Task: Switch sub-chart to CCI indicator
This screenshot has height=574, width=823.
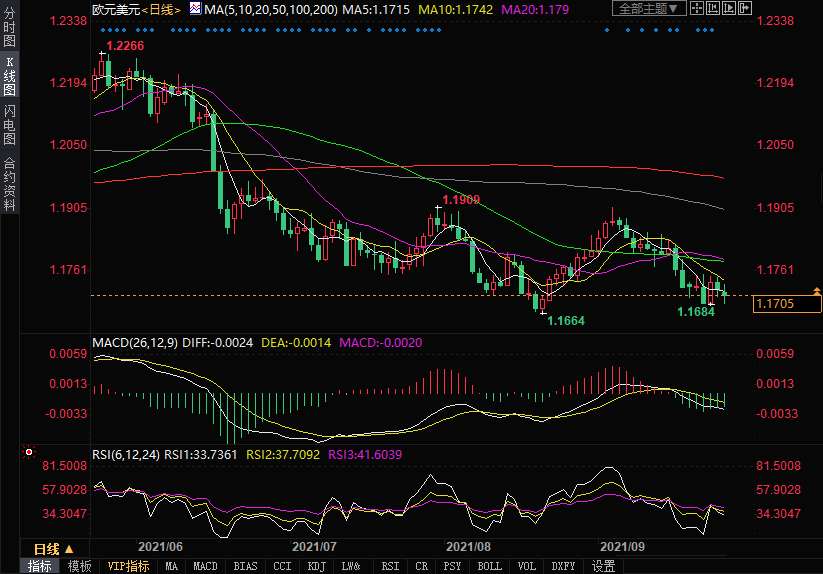Action: pyautogui.click(x=282, y=566)
